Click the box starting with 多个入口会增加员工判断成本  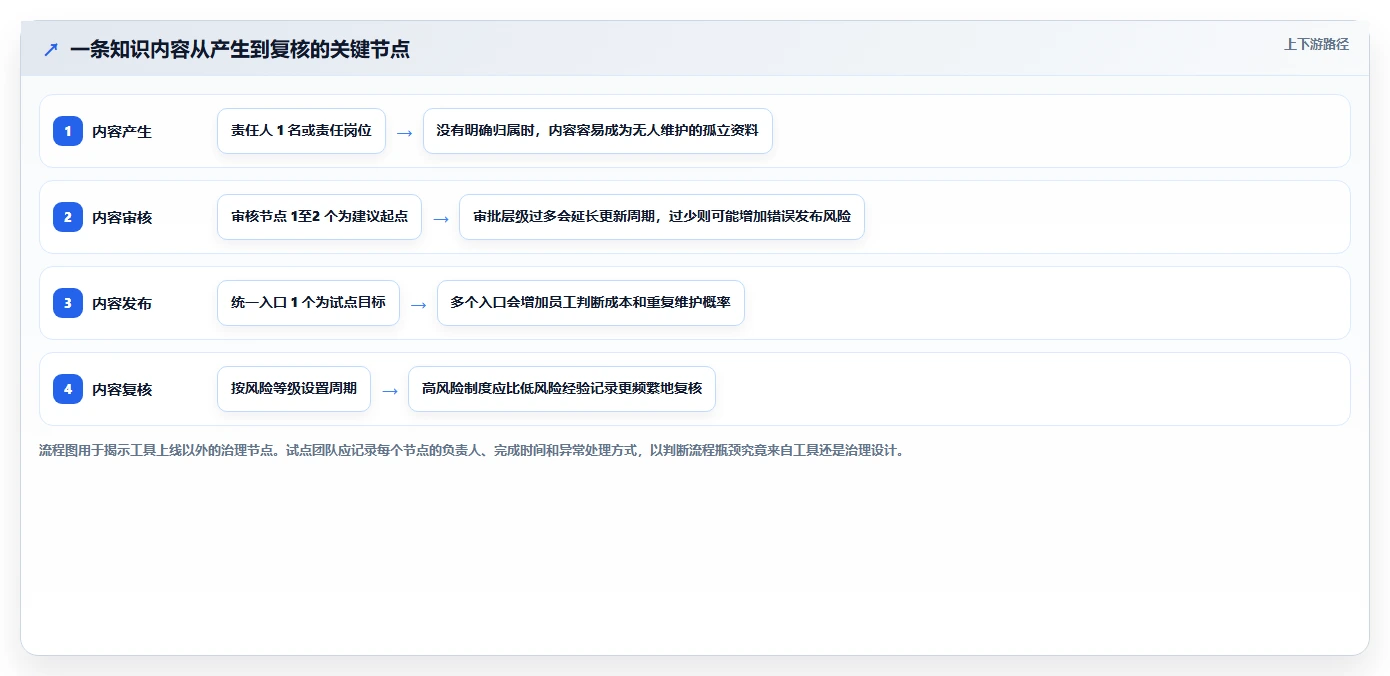pyautogui.click(x=591, y=303)
